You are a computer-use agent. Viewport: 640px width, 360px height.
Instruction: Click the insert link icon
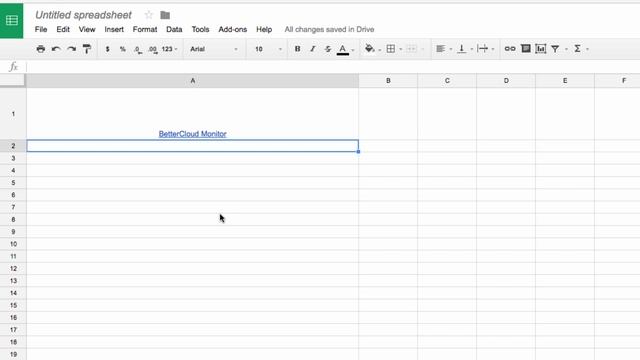pyautogui.click(x=510, y=49)
